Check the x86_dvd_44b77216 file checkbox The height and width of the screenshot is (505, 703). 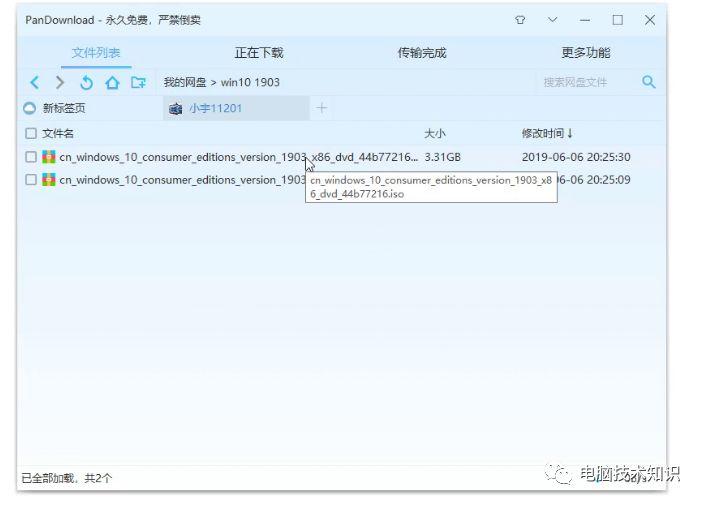click(x=31, y=157)
